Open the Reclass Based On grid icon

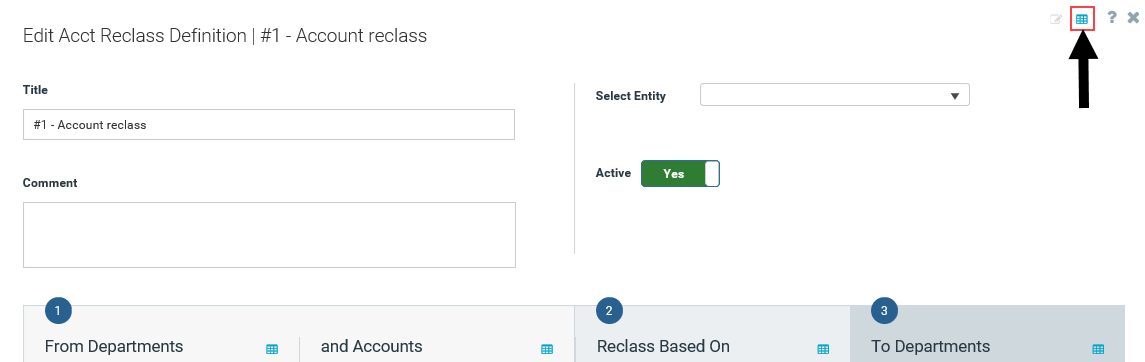pos(823,349)
